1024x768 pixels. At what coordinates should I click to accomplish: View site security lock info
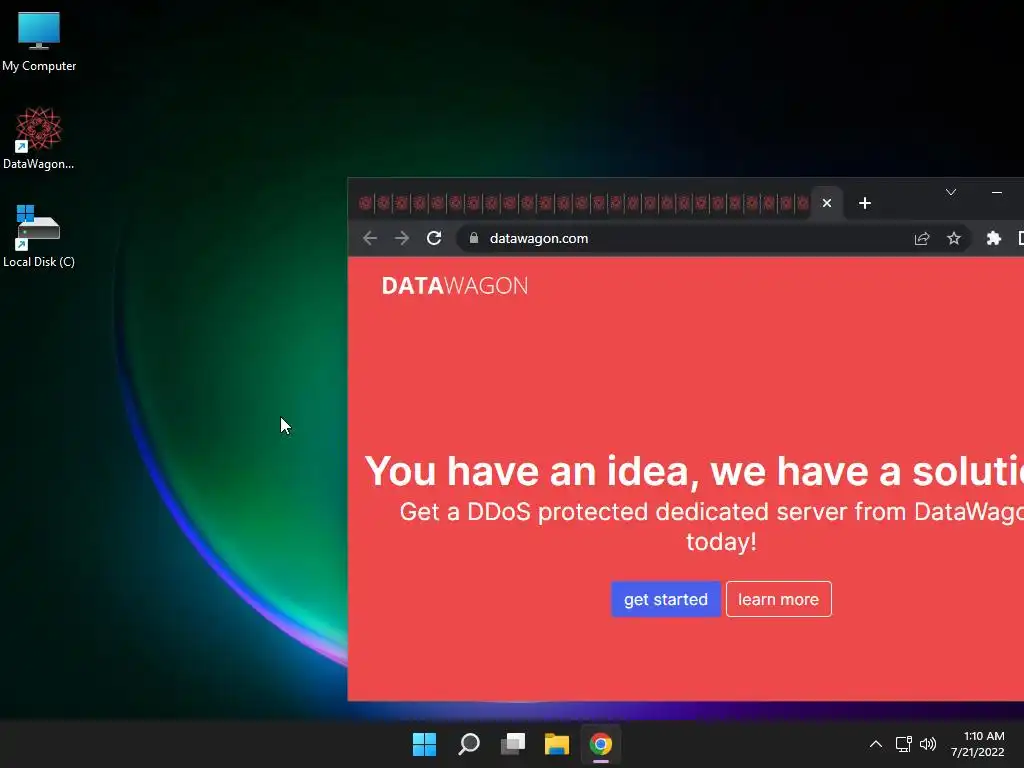tap(474, 238)
